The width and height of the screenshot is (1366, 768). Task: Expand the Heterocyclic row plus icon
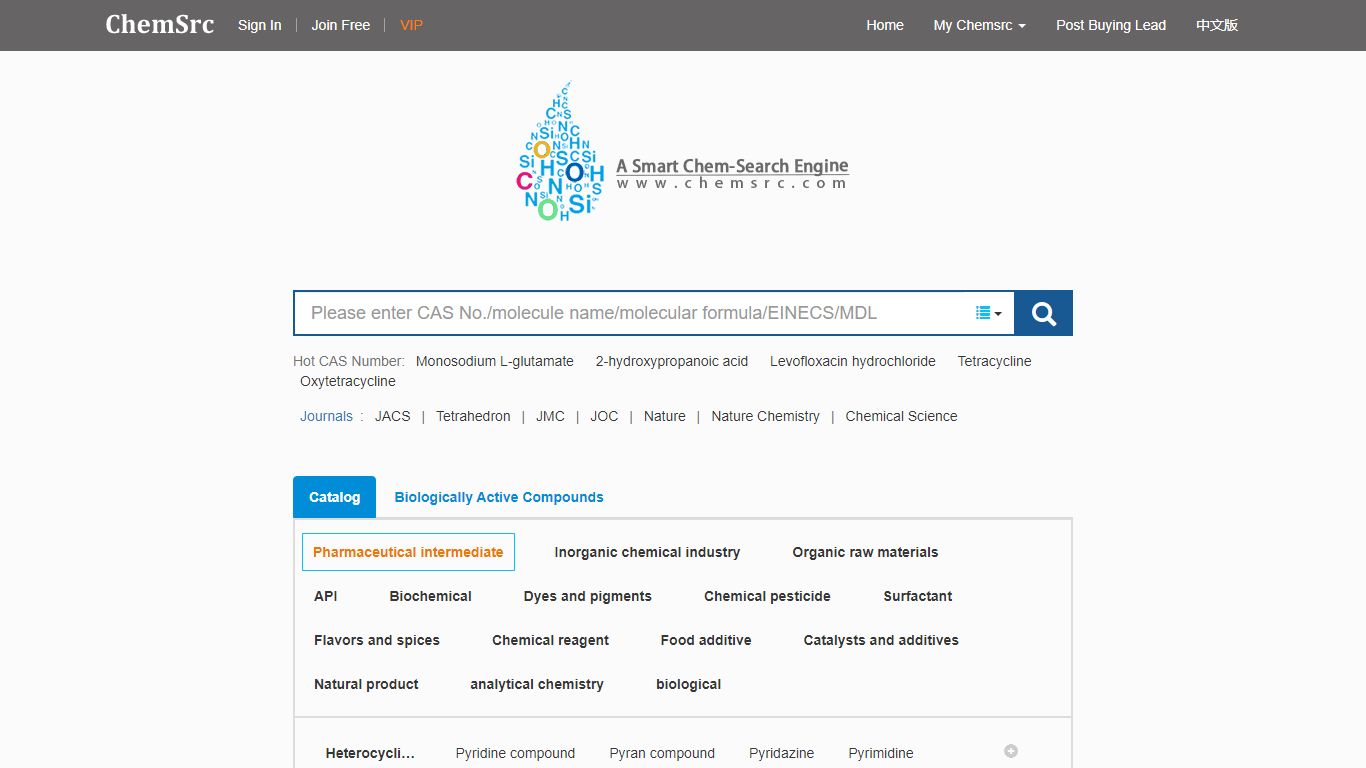[1011, 751]
